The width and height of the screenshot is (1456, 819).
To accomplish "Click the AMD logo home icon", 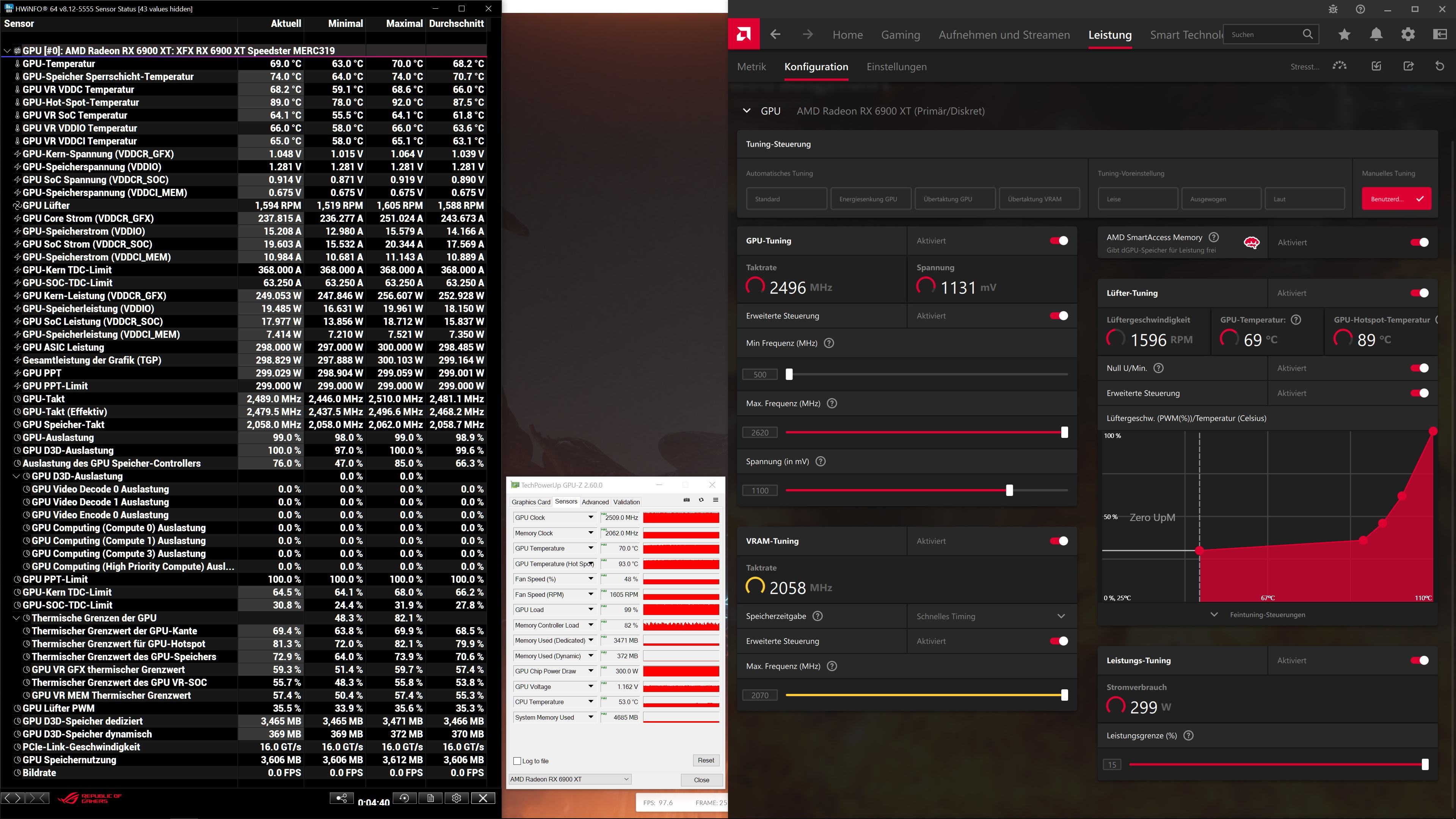I will [744, 35].
